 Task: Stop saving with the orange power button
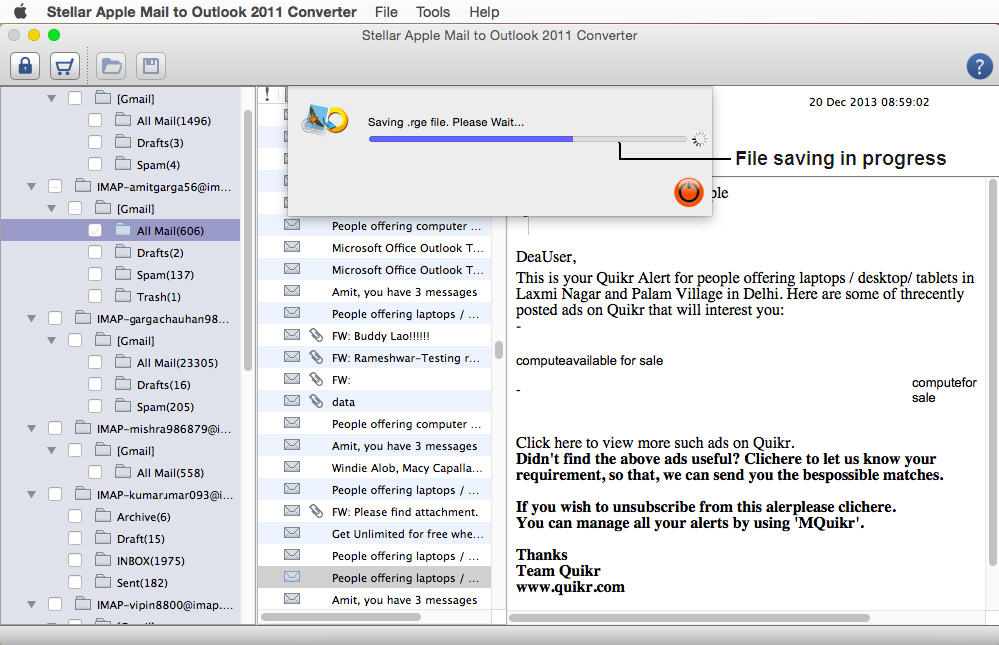point(689,192)
